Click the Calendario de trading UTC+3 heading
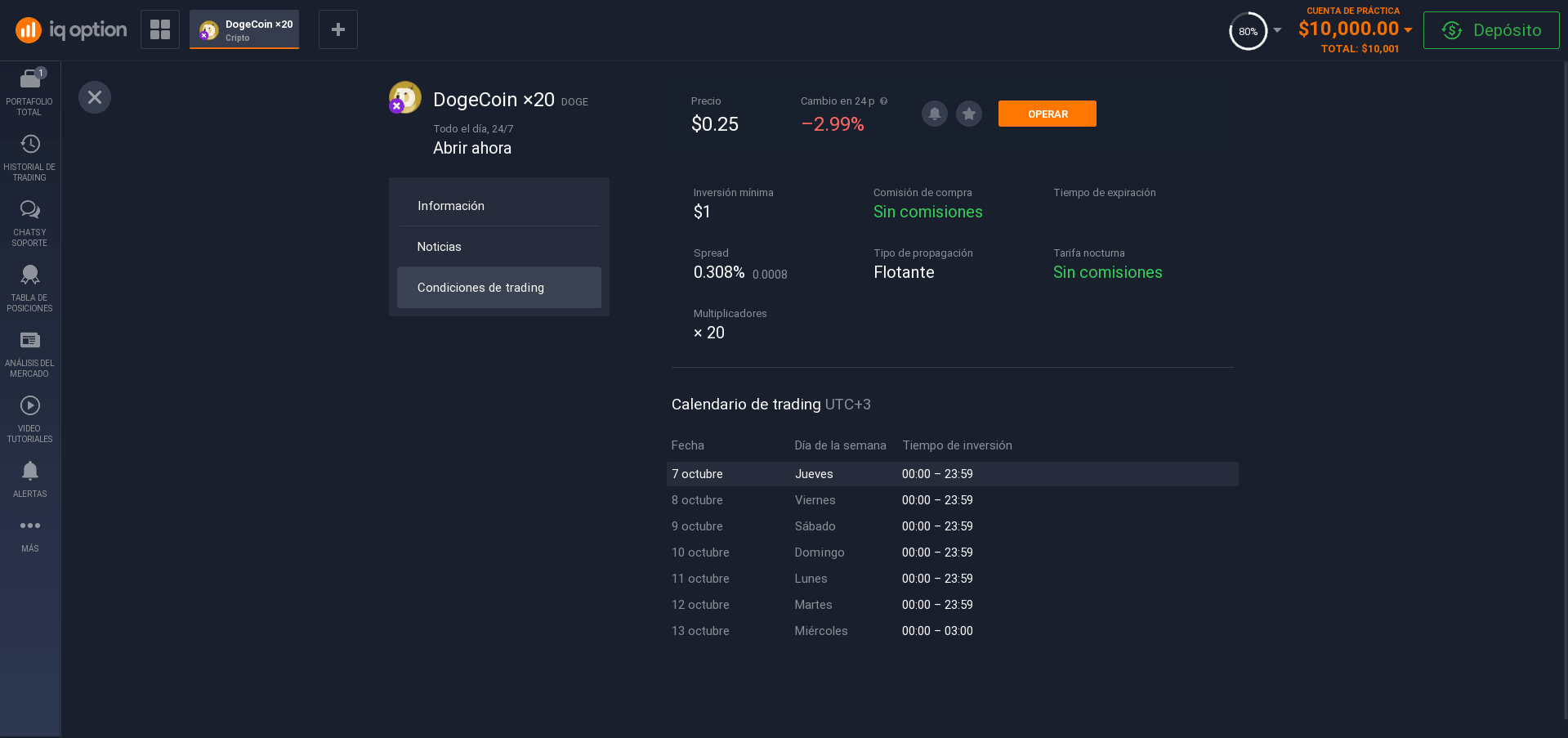The image size is (1568, 738). point(771,405)
